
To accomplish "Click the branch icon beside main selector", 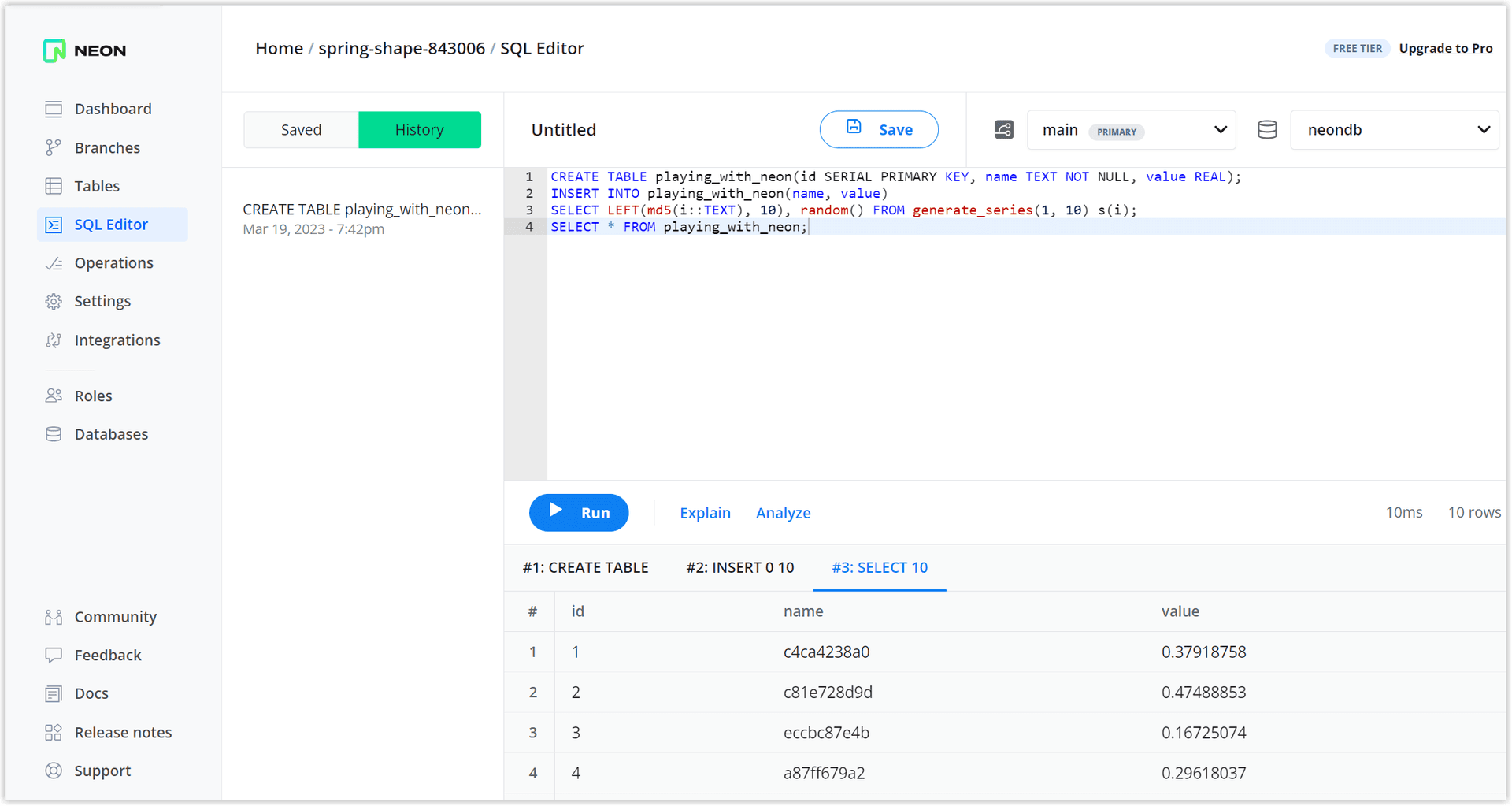I will click(x=1004, y=130).
